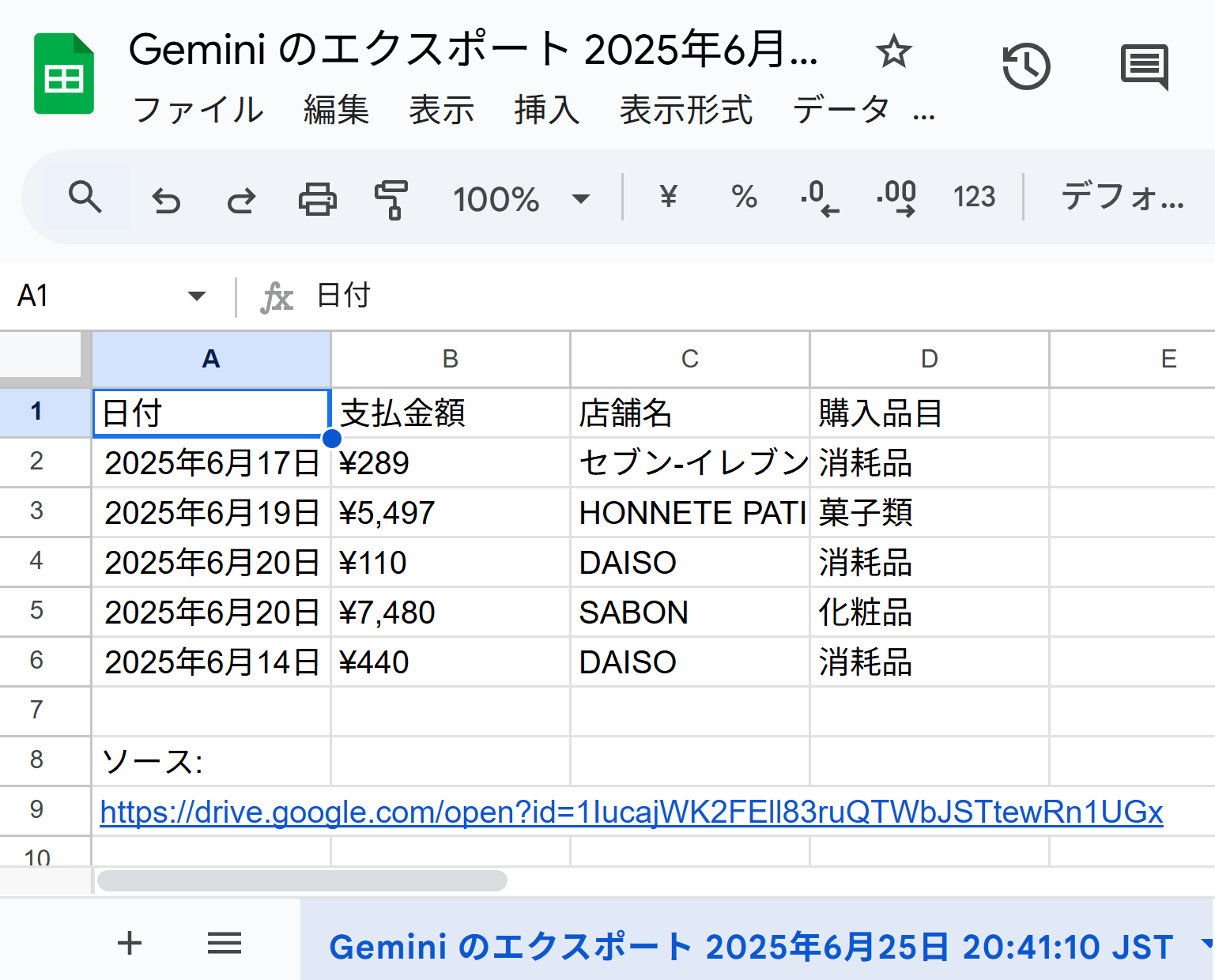Select DAISO cell in row 6

690,661
